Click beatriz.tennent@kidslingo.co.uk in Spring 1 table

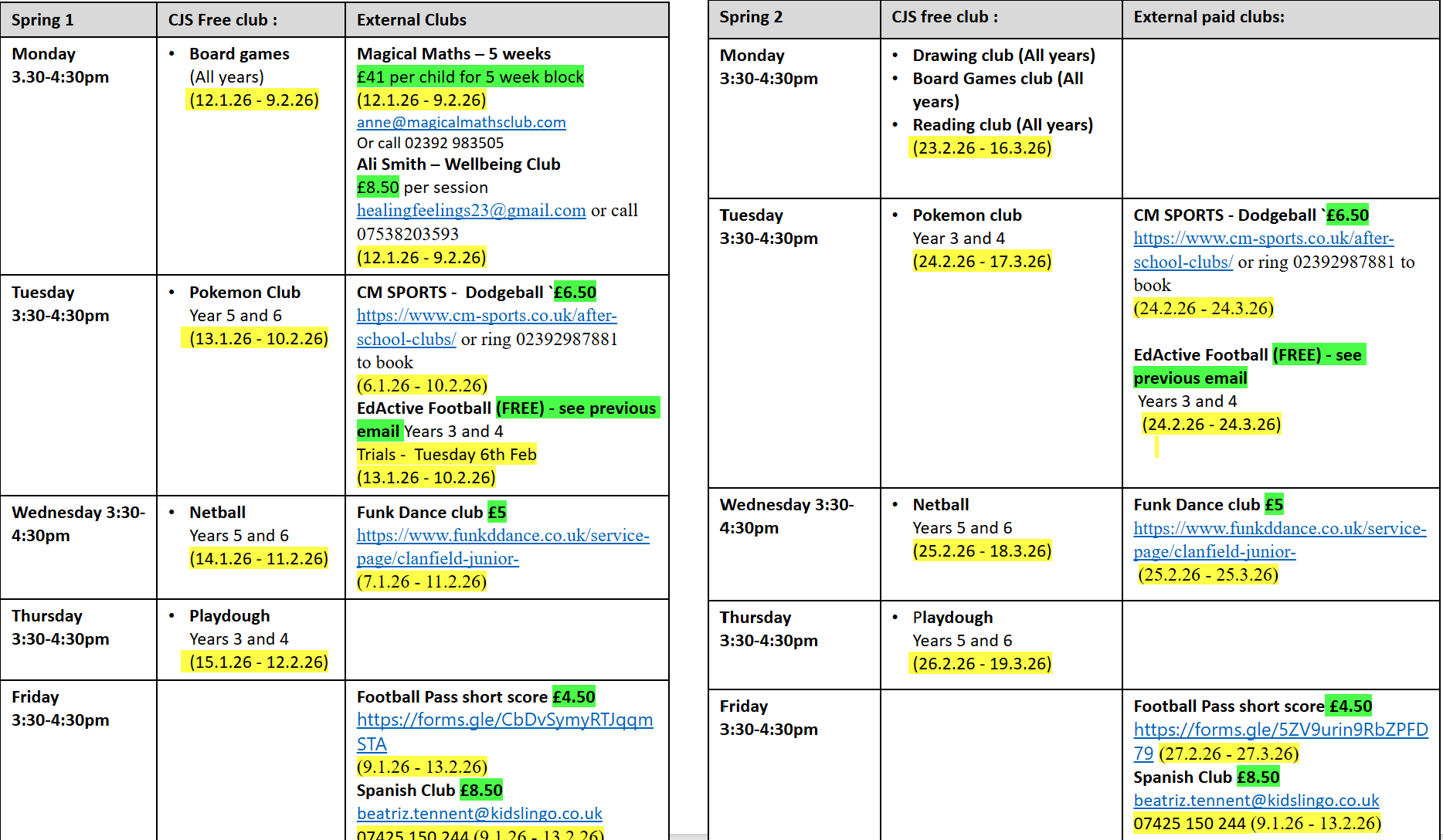point(479,813)
